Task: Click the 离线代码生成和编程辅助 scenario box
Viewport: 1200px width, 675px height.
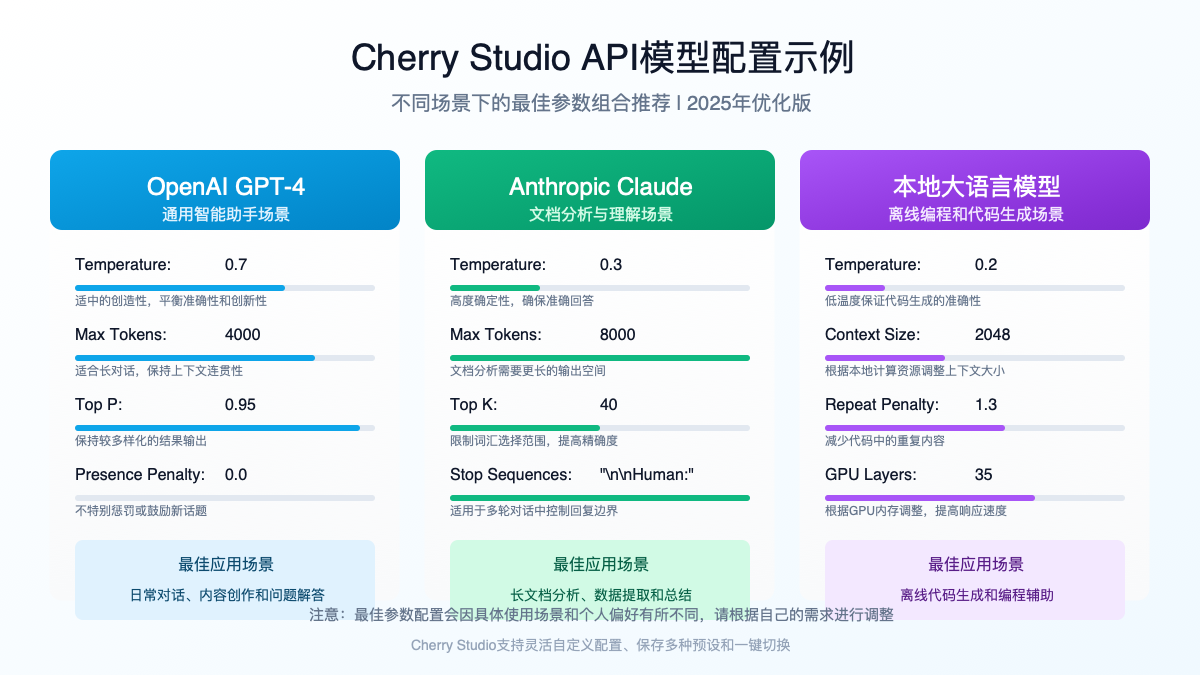Action: click(975, 580)
